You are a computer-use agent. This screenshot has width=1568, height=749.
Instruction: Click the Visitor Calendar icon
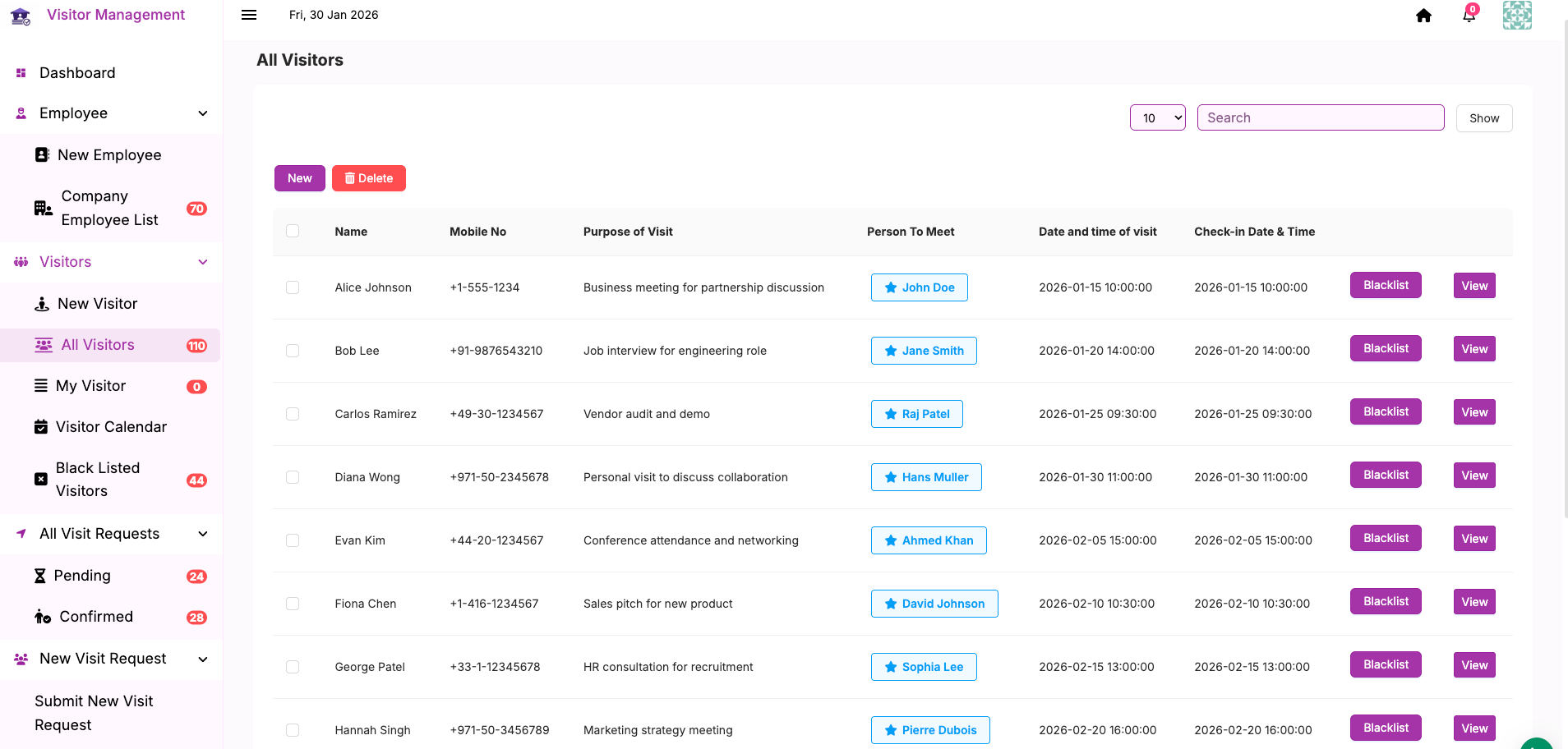pyautogui.click(x=40, y=427)
